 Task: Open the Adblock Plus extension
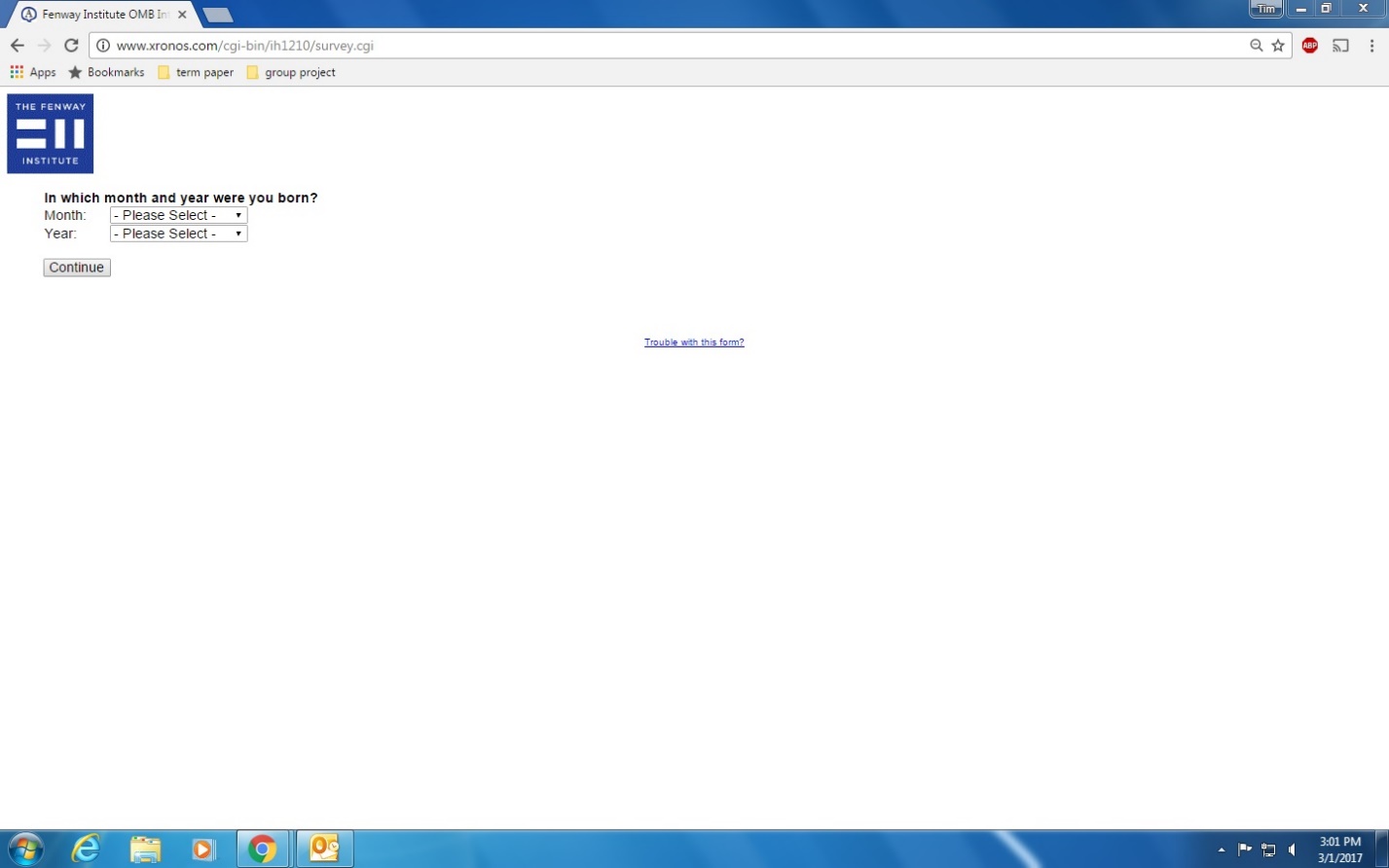click(x=1310, y=46)
